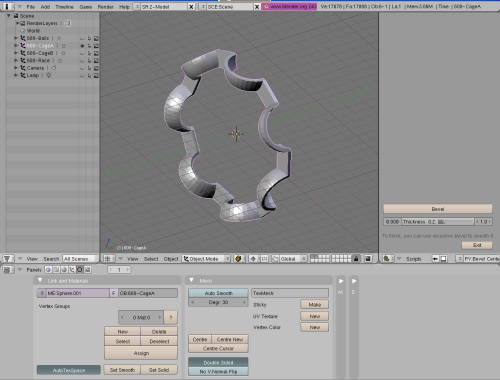500x380 pixels.
Task: Click the 608-Balls object icon in outliner
Action: 23,38
